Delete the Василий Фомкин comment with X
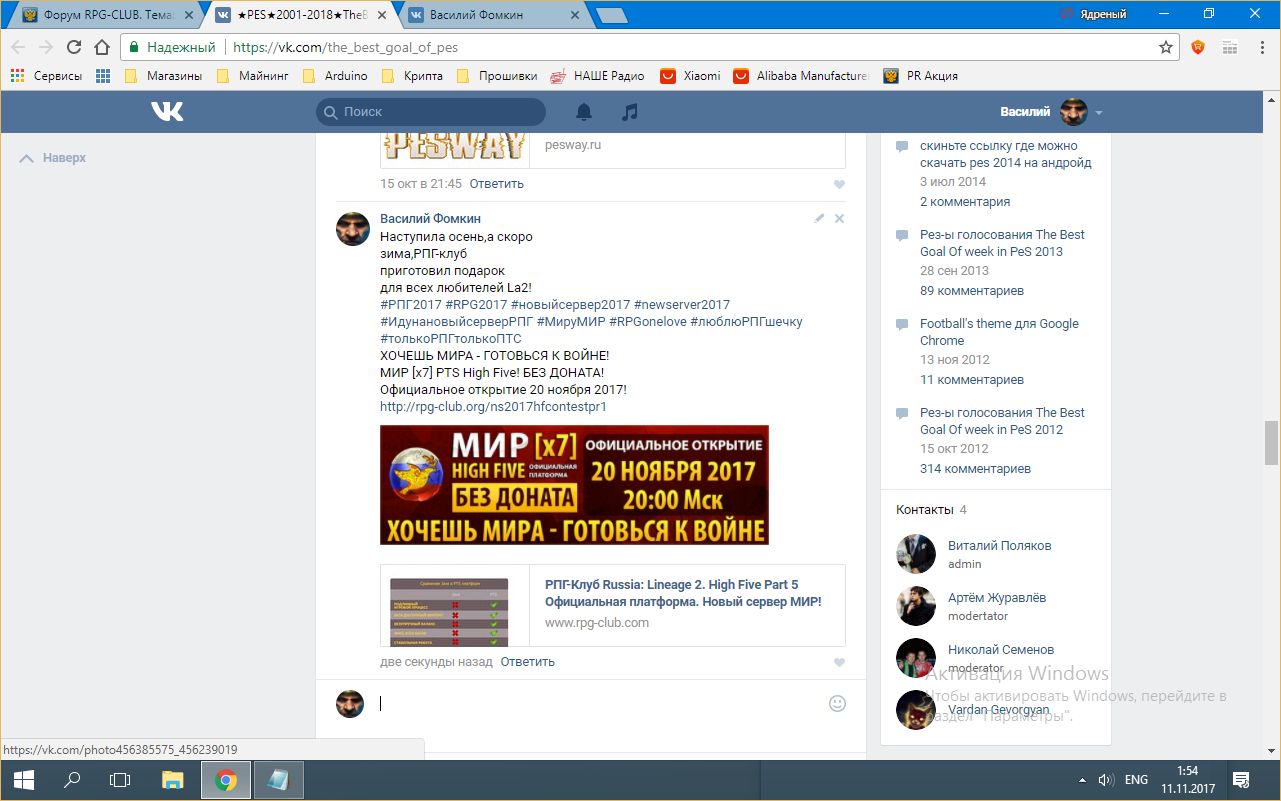Image resolution: width=1281 pixels, height=801 pixels. [x=839, y=218]
